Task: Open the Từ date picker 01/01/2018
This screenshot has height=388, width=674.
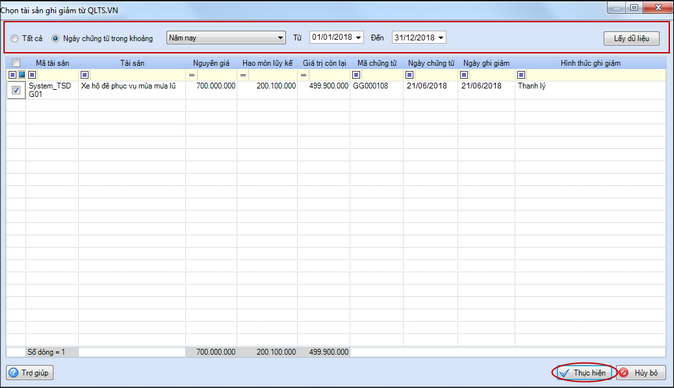Action: coord(336,37)
